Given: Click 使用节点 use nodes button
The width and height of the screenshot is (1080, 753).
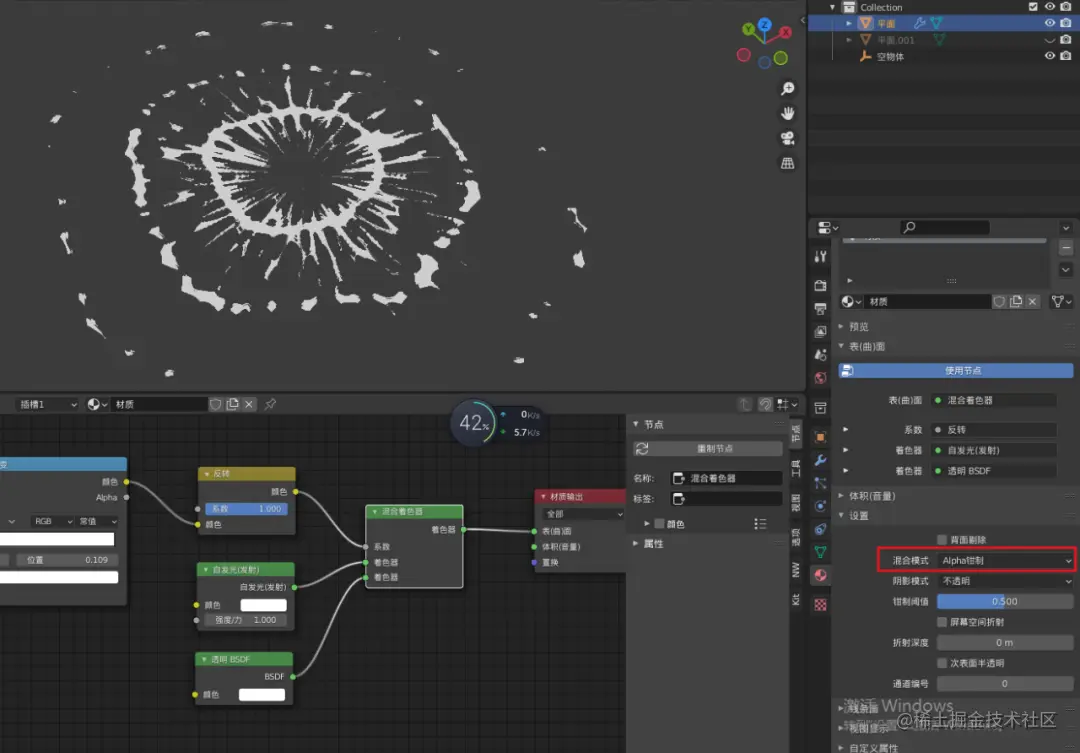Looking at the screenshot, I should click(x=955, y=371).
